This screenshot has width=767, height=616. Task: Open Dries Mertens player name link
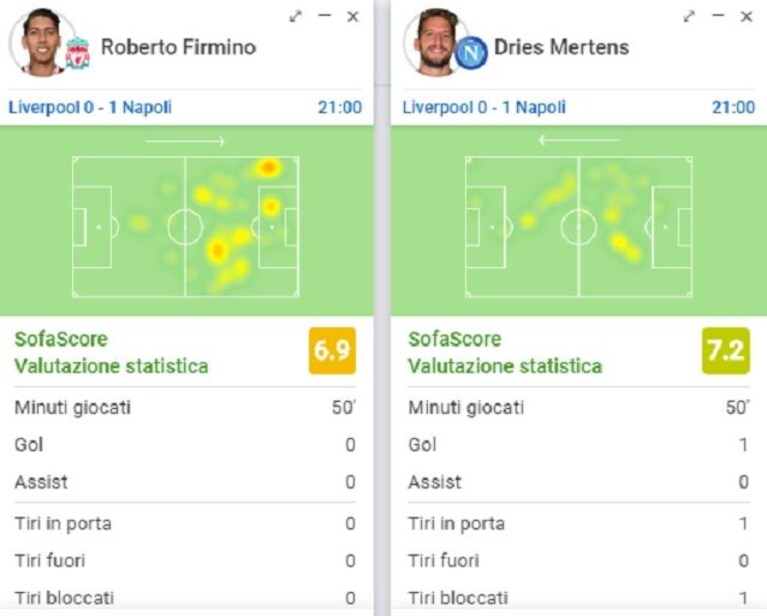click(561, 47)
